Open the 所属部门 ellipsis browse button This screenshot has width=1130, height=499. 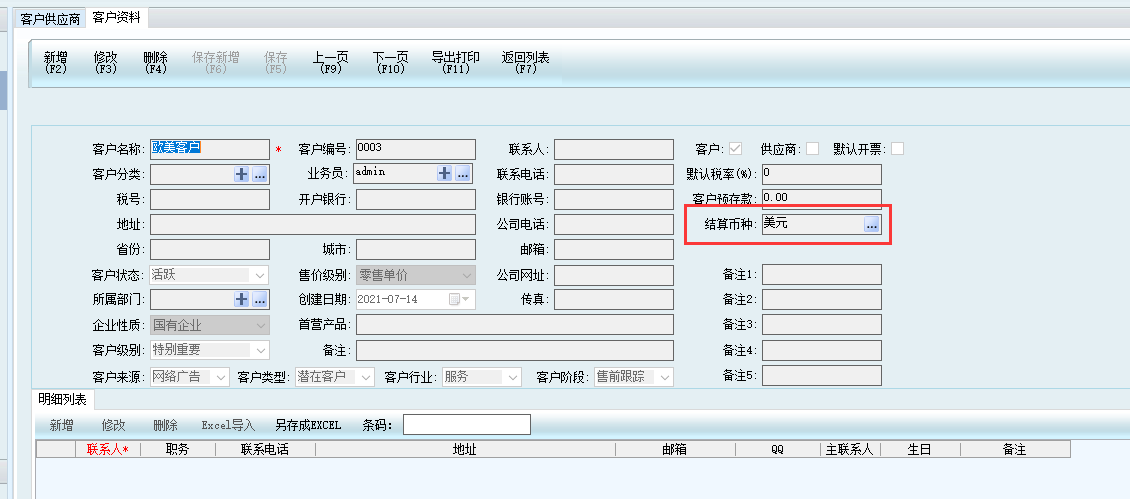pos(260,299)
